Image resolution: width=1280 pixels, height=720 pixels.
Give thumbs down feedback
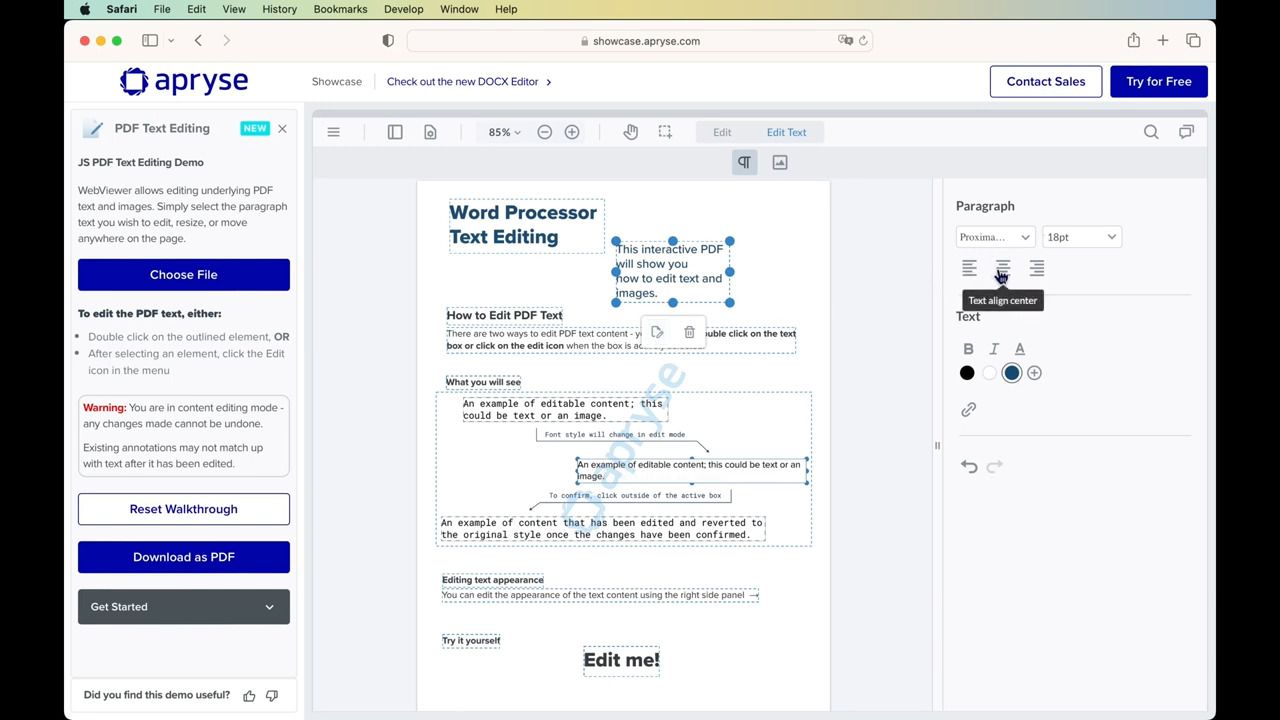[272, 695]
